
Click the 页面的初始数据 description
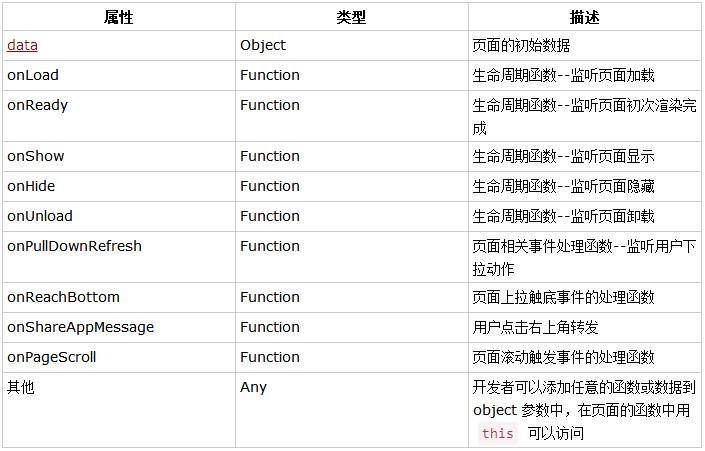521,45
